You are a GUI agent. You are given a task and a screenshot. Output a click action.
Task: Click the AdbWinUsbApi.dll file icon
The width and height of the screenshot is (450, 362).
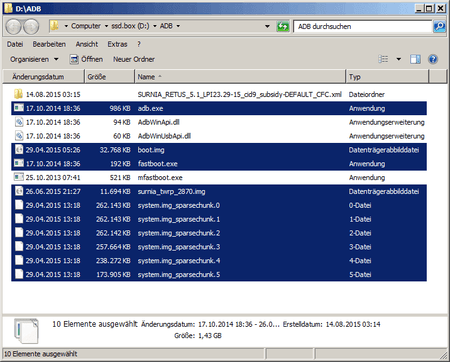pos(19,136)
